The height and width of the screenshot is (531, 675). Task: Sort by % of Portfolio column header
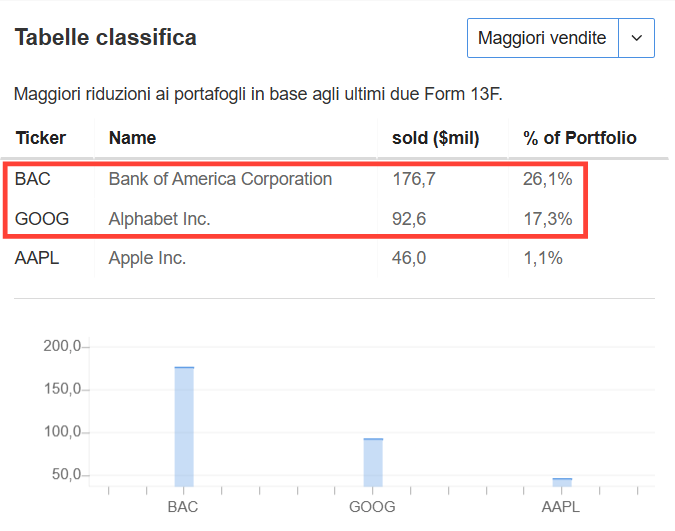click(579, 138)
